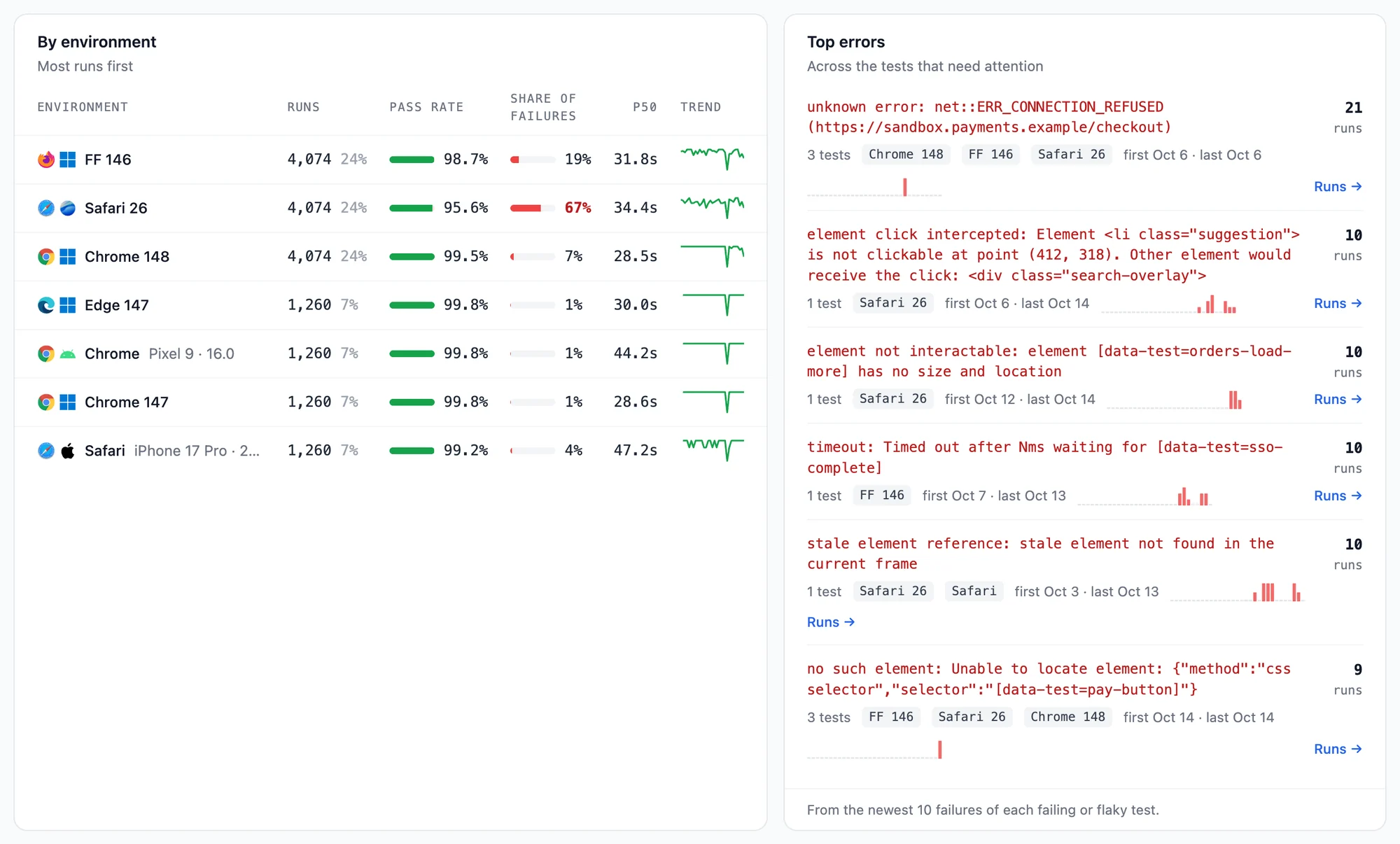The width and height of the screenshot is (1400, 844).
Task: Select FF 146 tag on no such element error
Action: point(890,717)
